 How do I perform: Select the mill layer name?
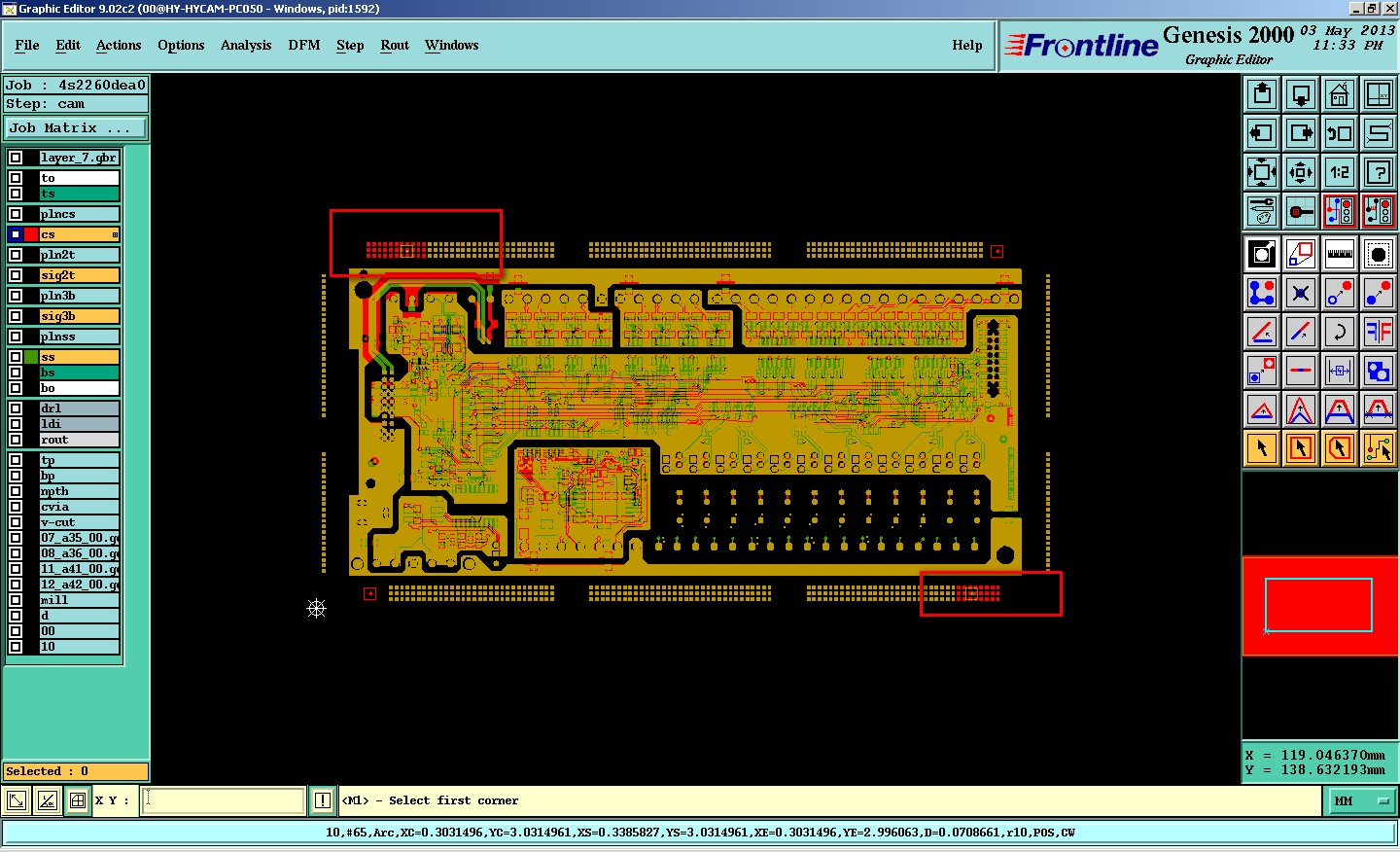(x=80, y=600)
